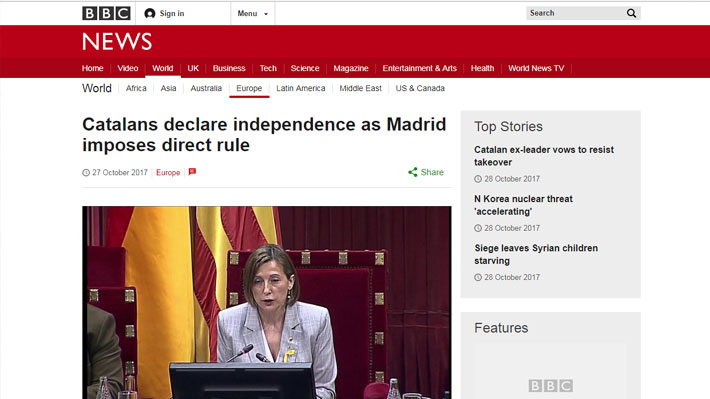This screenshot has width=710, height=399.
Task: Open World News TV section
Action: pyautogui.click(x=536, y=68)
